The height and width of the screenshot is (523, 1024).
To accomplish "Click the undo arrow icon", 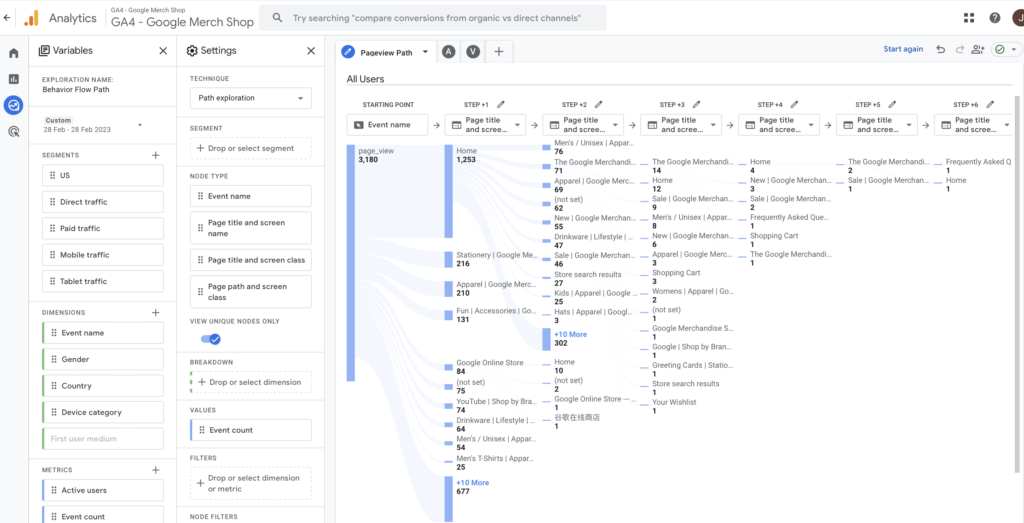I will [x=940, y=50].
